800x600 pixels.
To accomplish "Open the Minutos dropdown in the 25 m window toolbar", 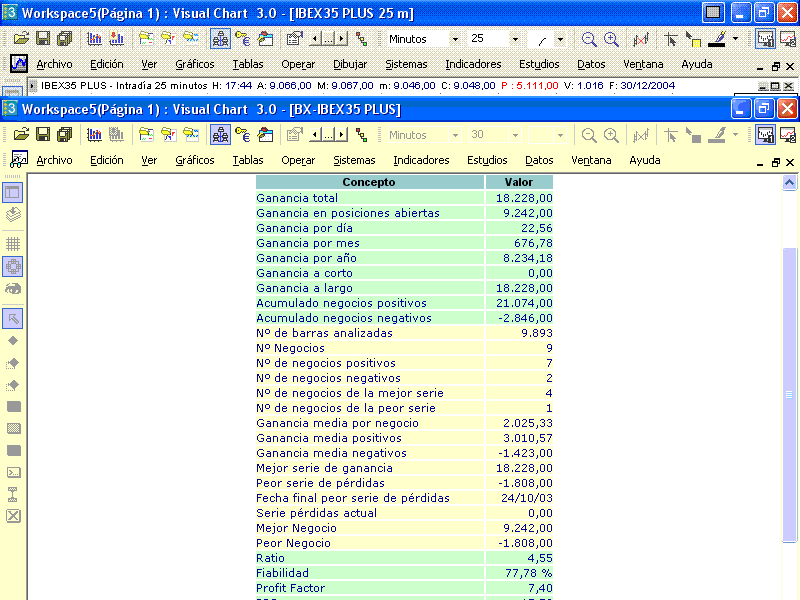I will pos(455,39).
